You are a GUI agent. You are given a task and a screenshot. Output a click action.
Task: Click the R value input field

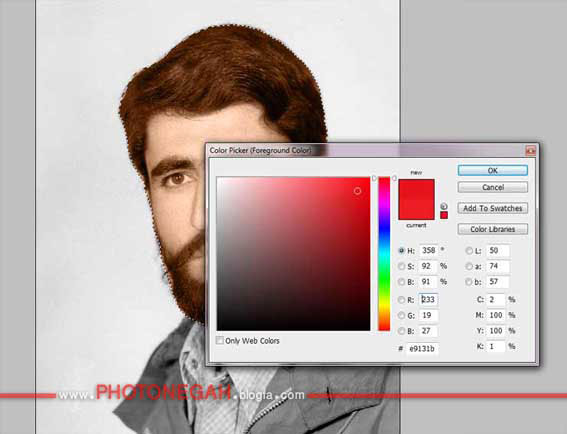coord(429,299)
